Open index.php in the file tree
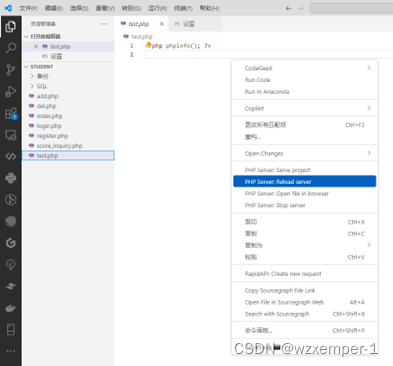Image resolution: width=393 pixels, height=366 pixels. 68,116
